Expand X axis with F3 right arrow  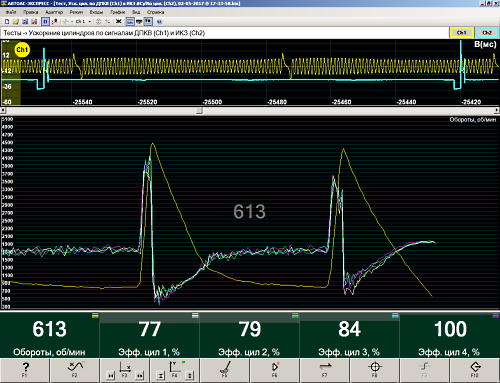[140, 376]
